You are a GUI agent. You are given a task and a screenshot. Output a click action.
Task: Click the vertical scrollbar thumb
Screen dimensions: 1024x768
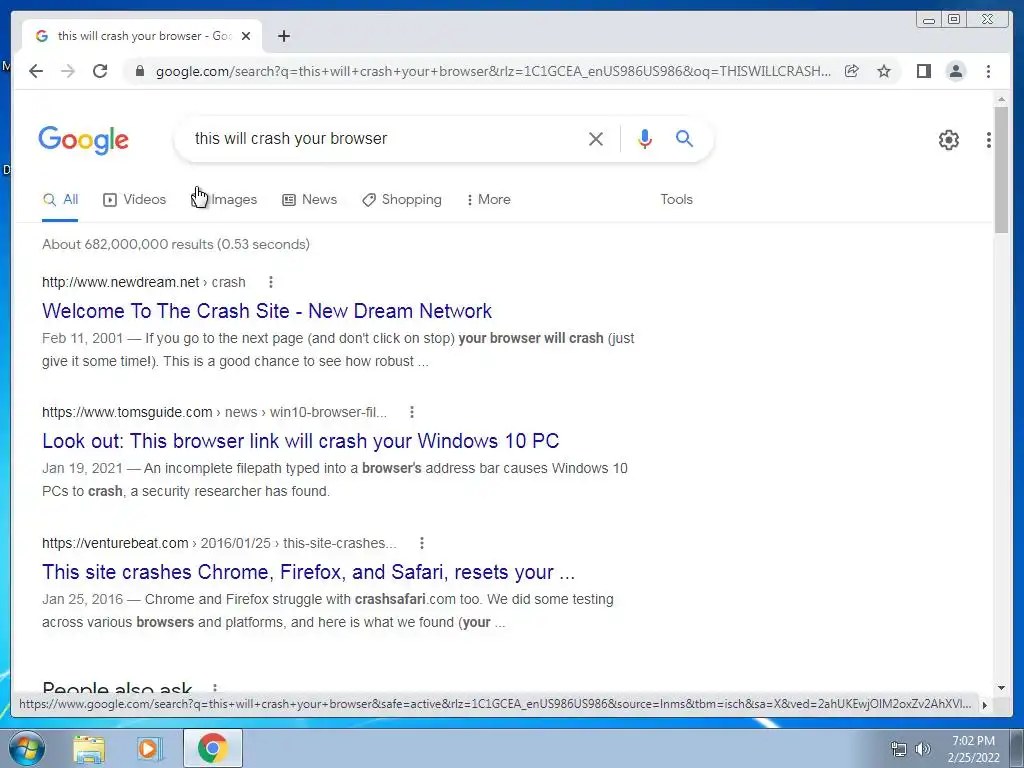1001,170
